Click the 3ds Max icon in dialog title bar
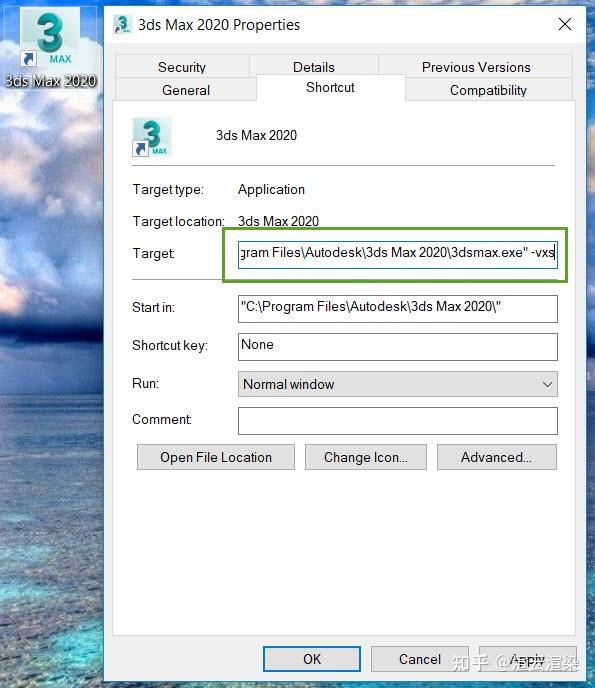This screenshot has width=595, height=688. tap(122, 25)
